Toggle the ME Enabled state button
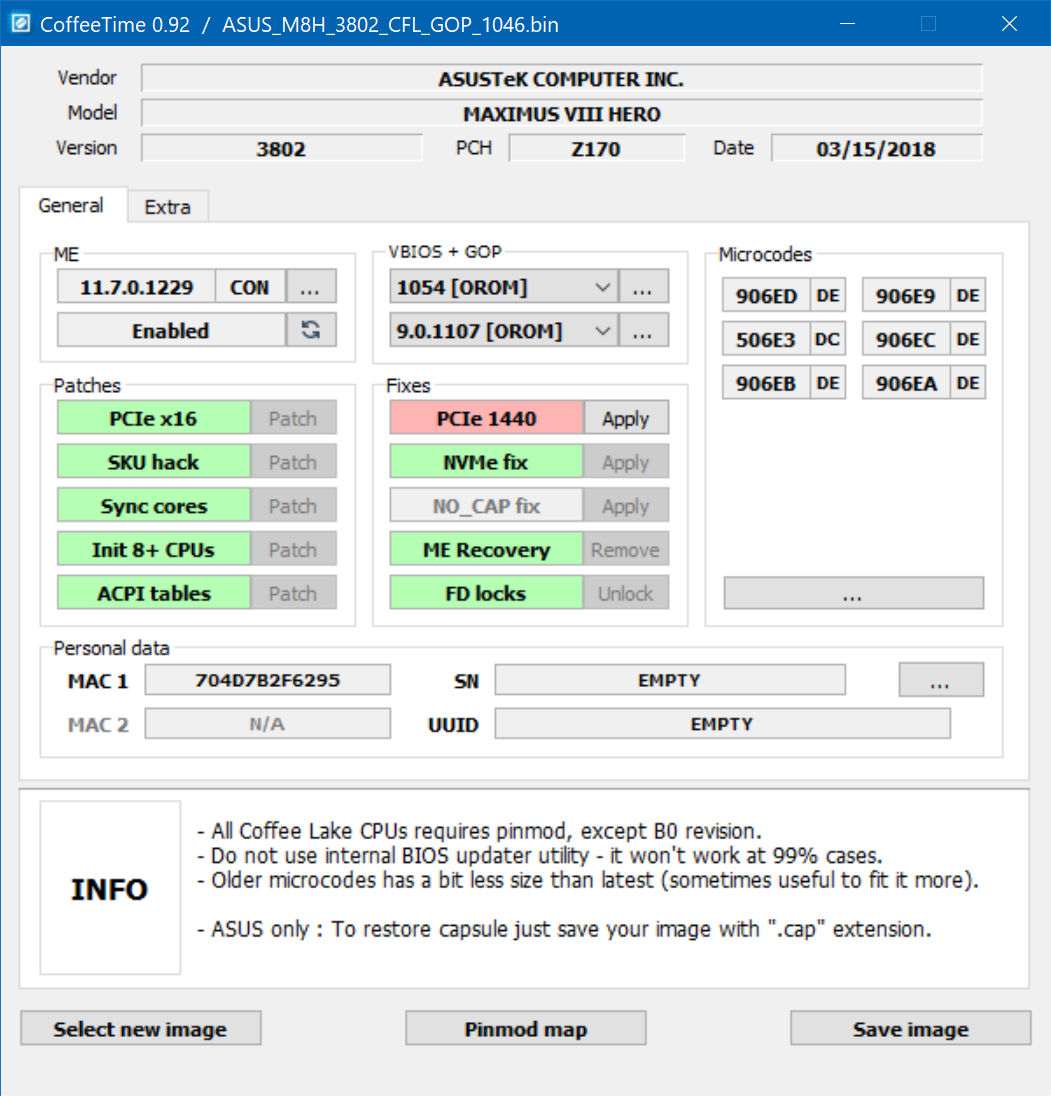This screenshot has height=1096, width=1051. coord(171,330)
